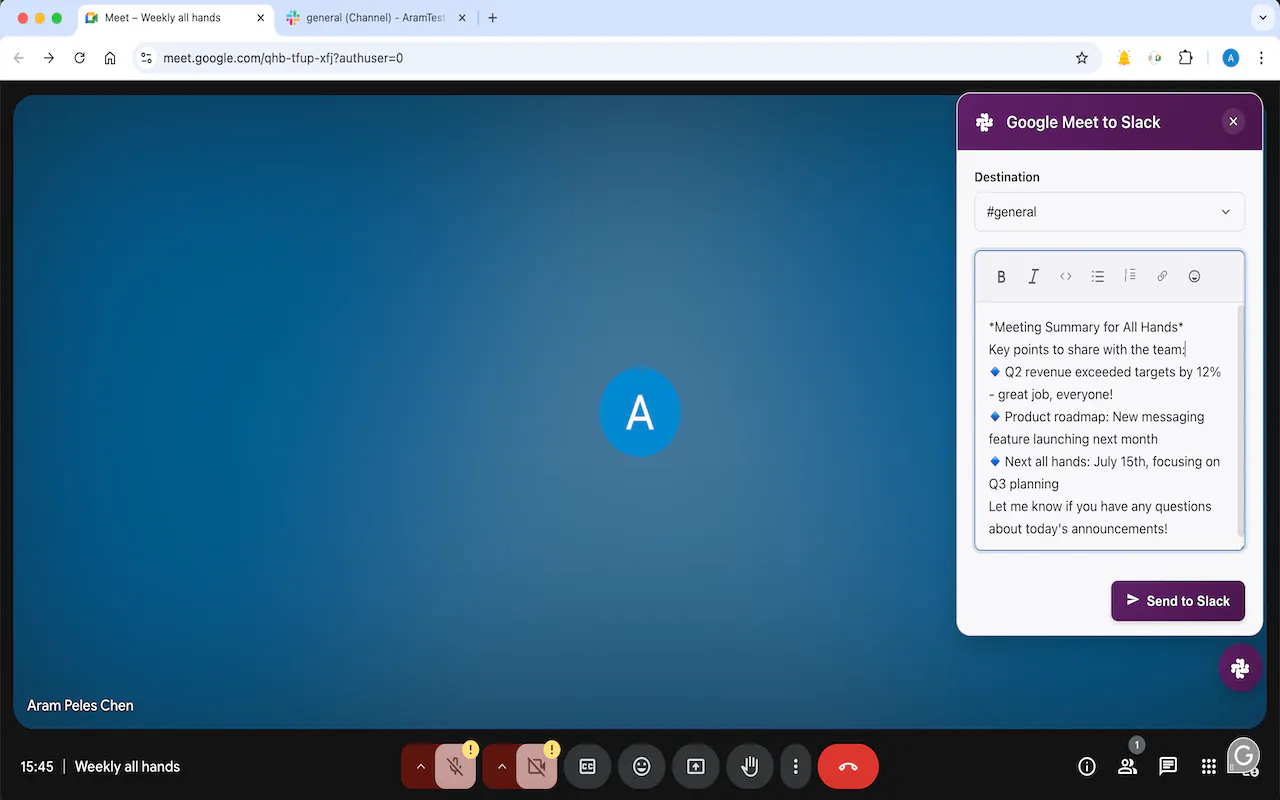Click the Slack logo in panel header

tap(984, 122)
